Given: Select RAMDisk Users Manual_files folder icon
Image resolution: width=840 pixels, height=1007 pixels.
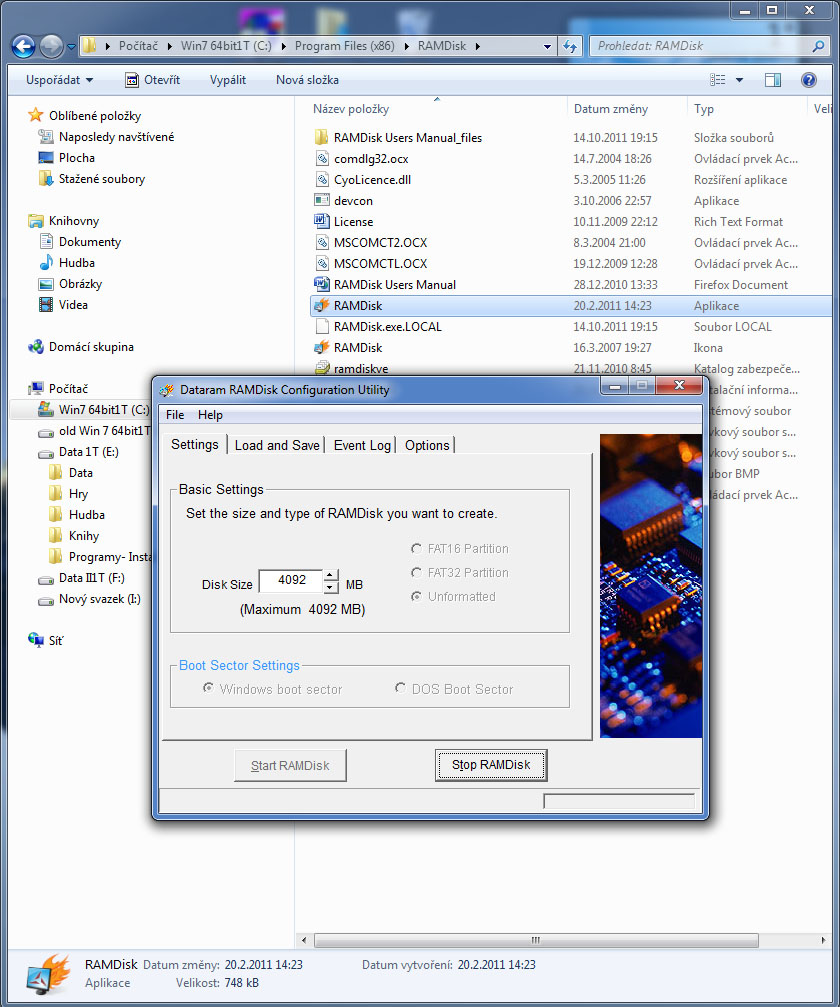Looking at the screenshot, I should [x=322, y=137].
